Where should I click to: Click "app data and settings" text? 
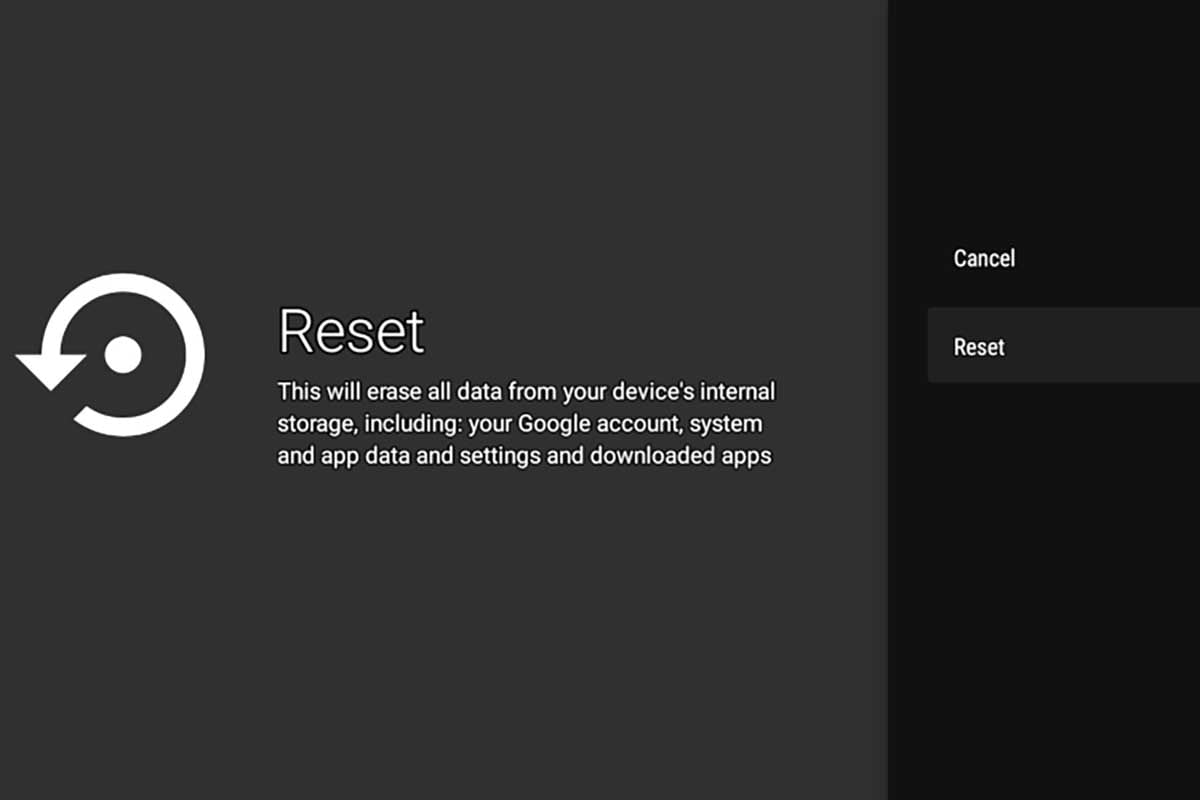pos(418,456)
